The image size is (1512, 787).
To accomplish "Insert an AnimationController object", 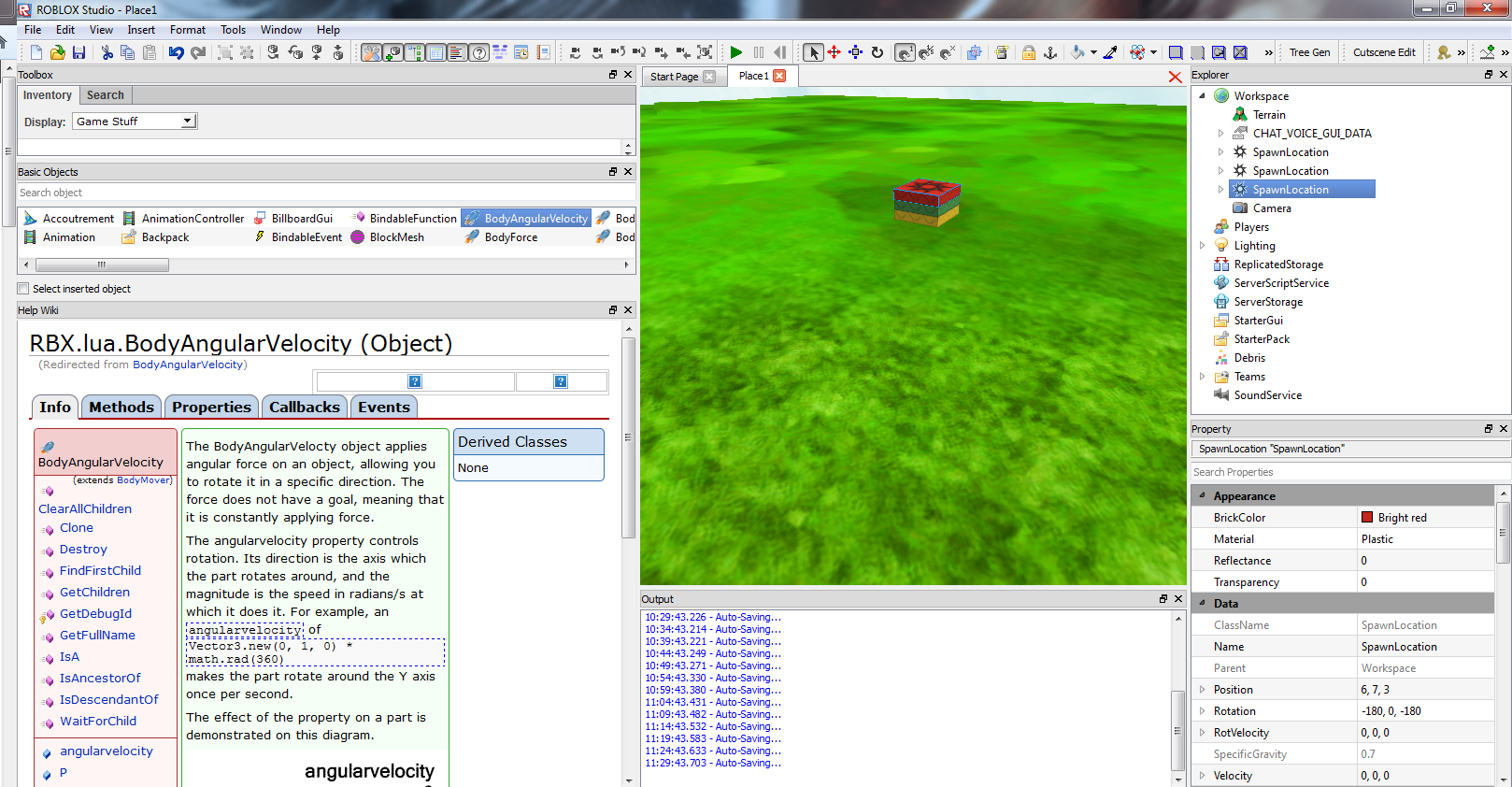I will 183,219.
